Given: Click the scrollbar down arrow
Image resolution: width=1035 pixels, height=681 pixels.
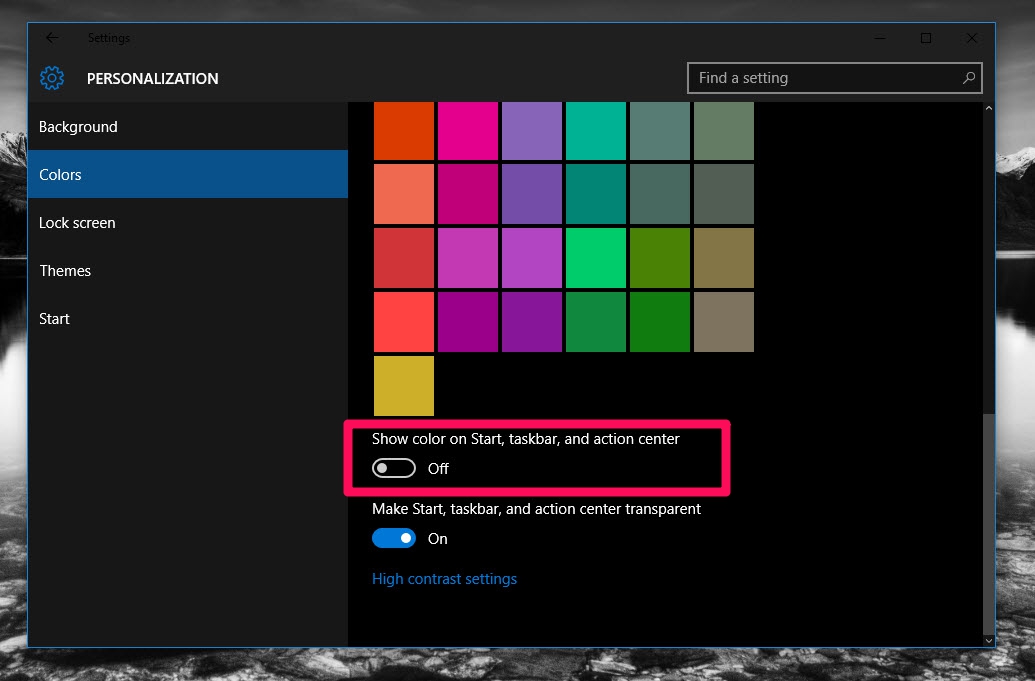Looking at the screenshot, I should click(x=989, y=640).
